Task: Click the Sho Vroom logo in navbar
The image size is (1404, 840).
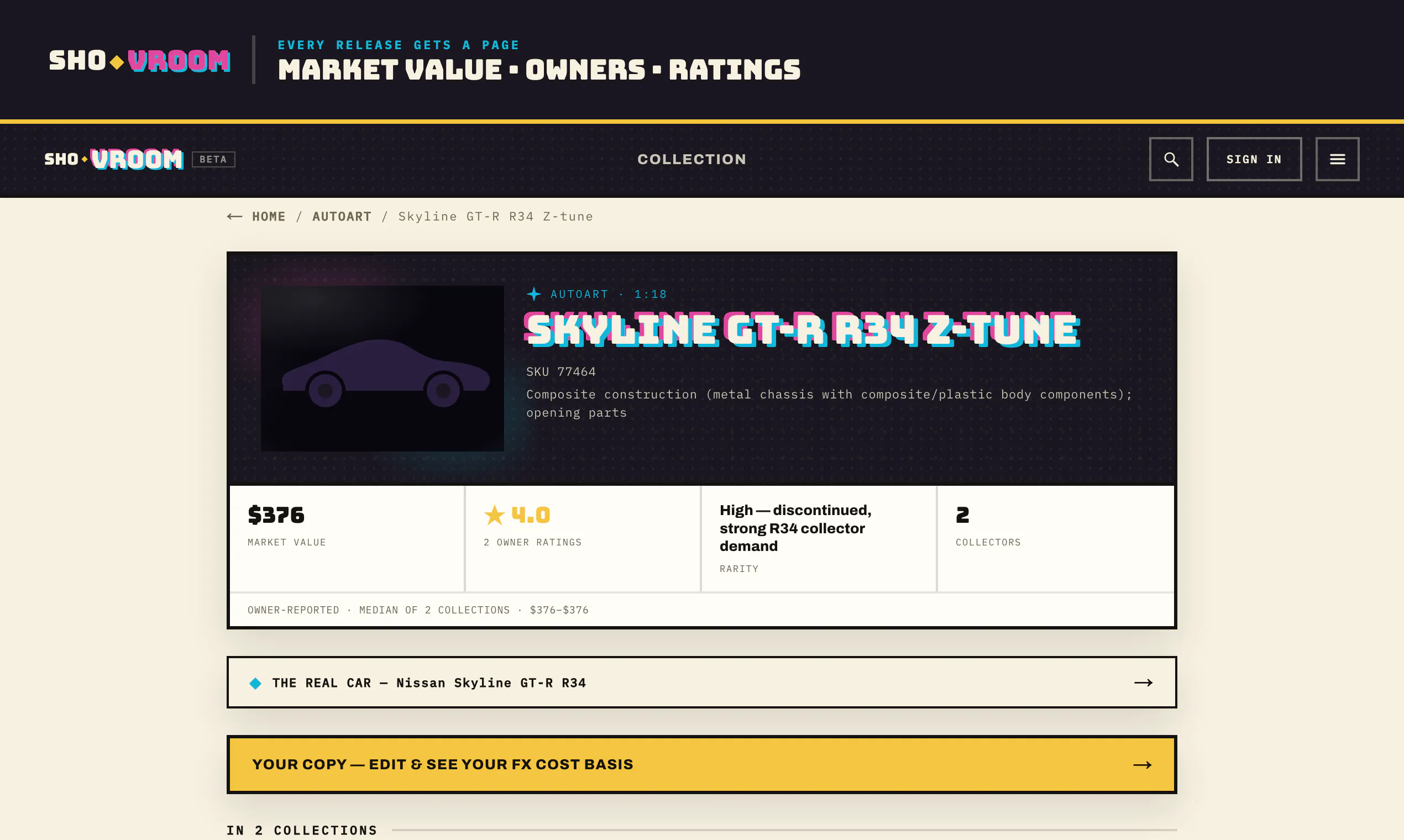Action: (x=114, y=159)
